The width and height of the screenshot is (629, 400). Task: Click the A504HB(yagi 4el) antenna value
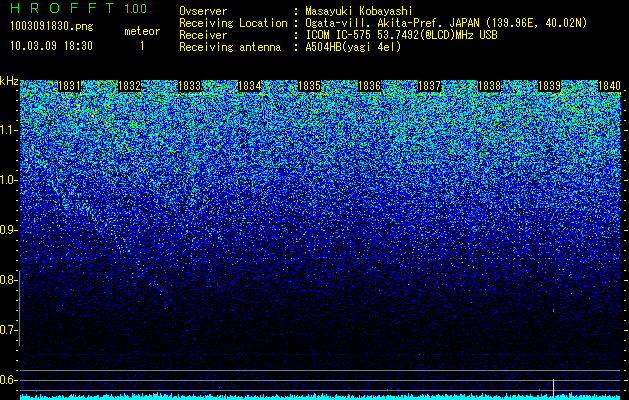[353, 47]
